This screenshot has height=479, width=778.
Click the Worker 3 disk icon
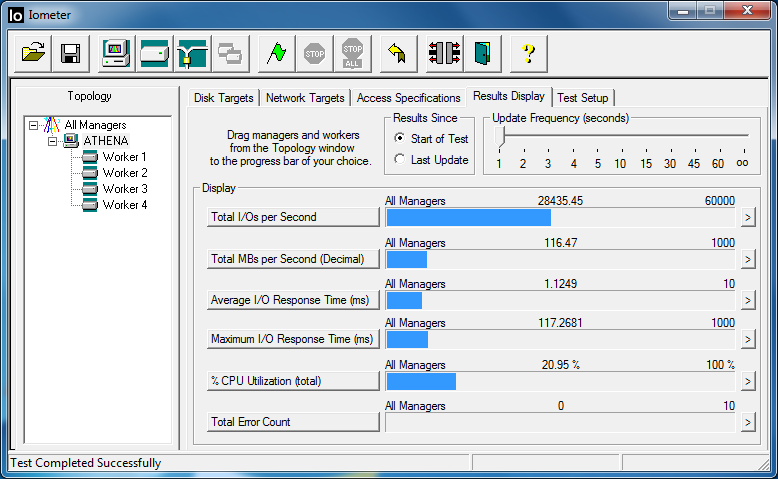(90, 189)
